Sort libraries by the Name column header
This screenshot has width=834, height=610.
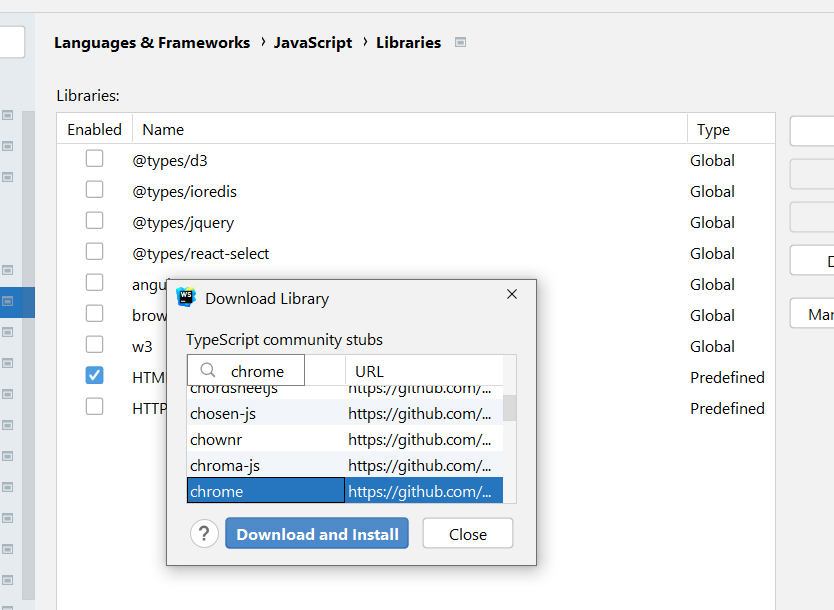410,129
